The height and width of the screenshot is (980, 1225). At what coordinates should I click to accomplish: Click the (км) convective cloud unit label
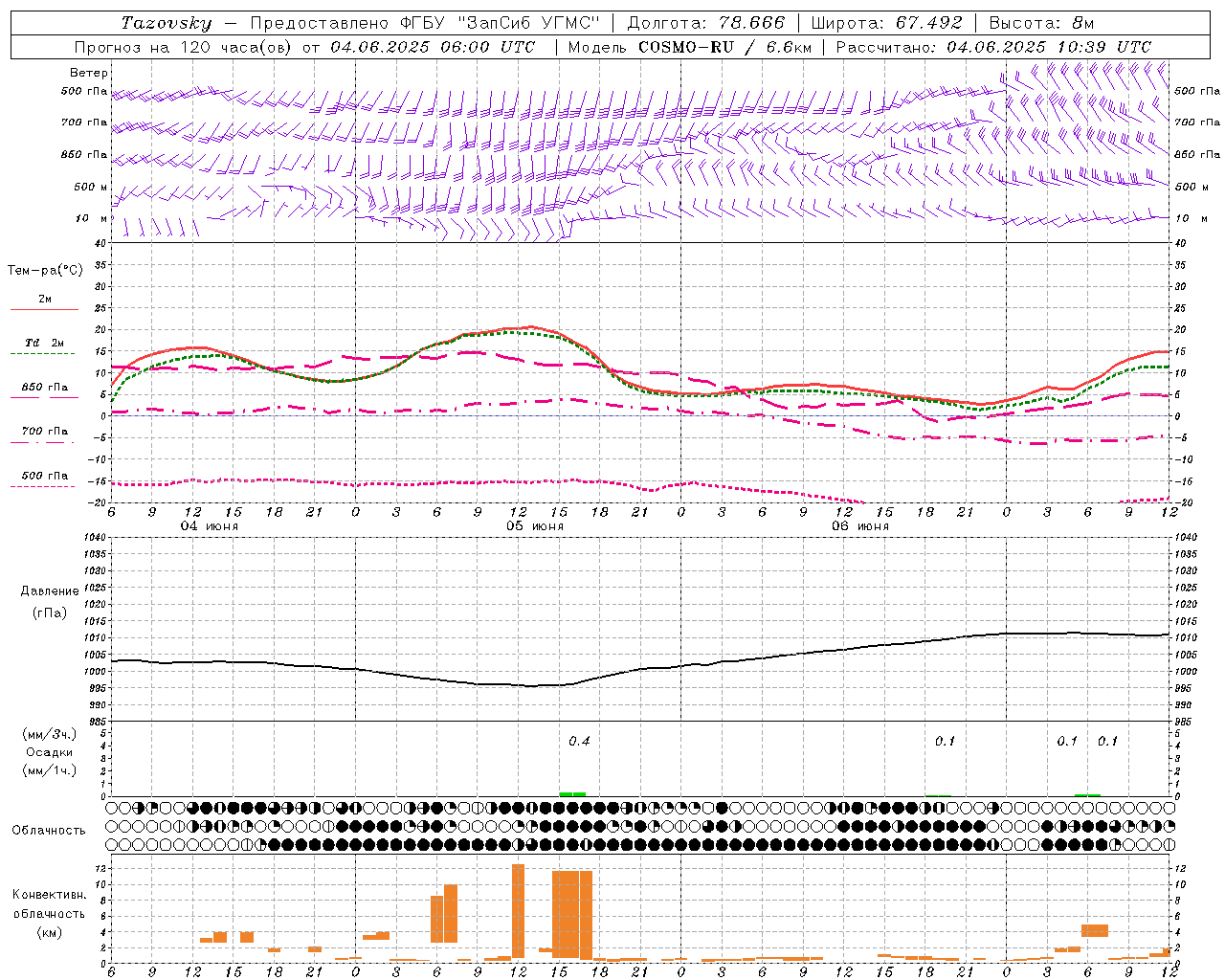pyautogui.click(x=50, y=932)
